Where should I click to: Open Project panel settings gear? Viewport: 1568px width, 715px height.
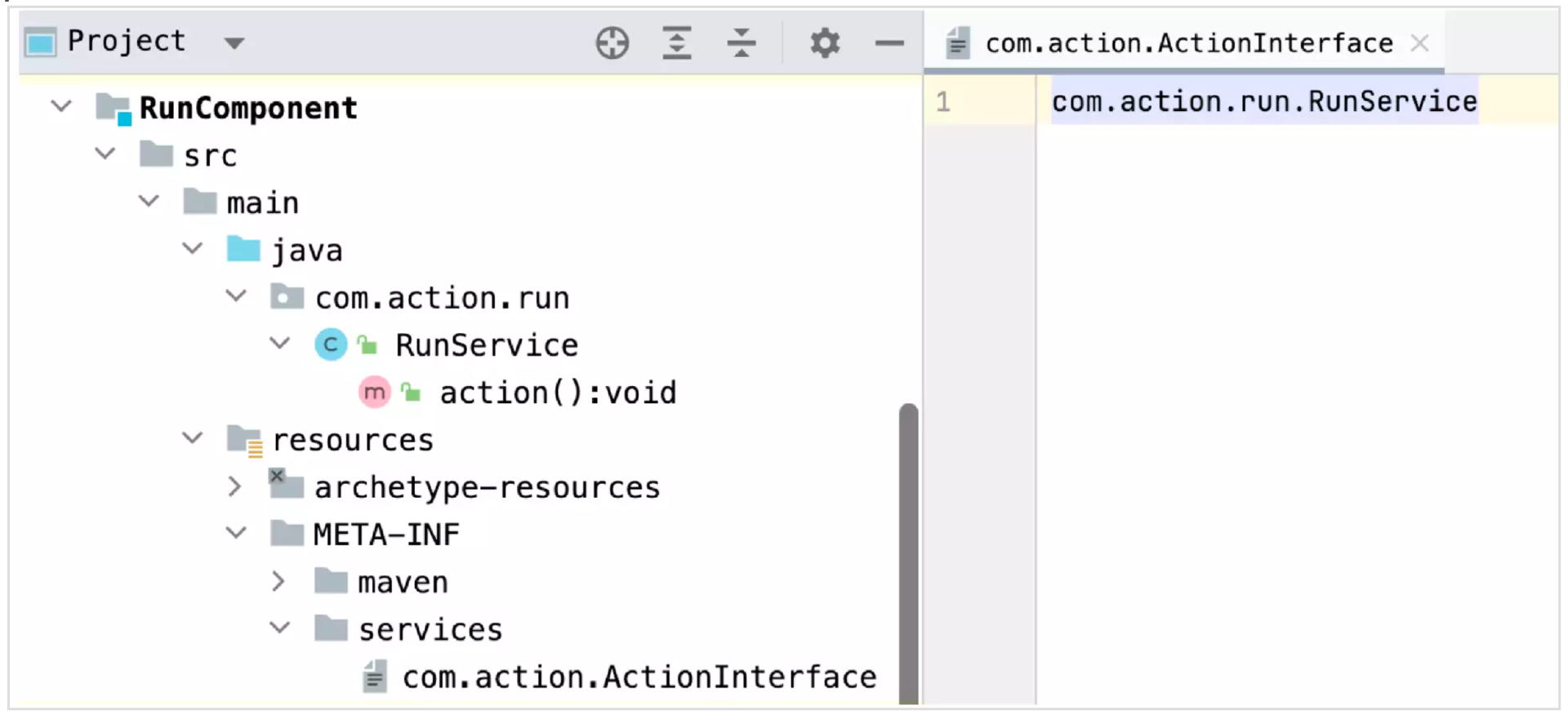[825, 42]
